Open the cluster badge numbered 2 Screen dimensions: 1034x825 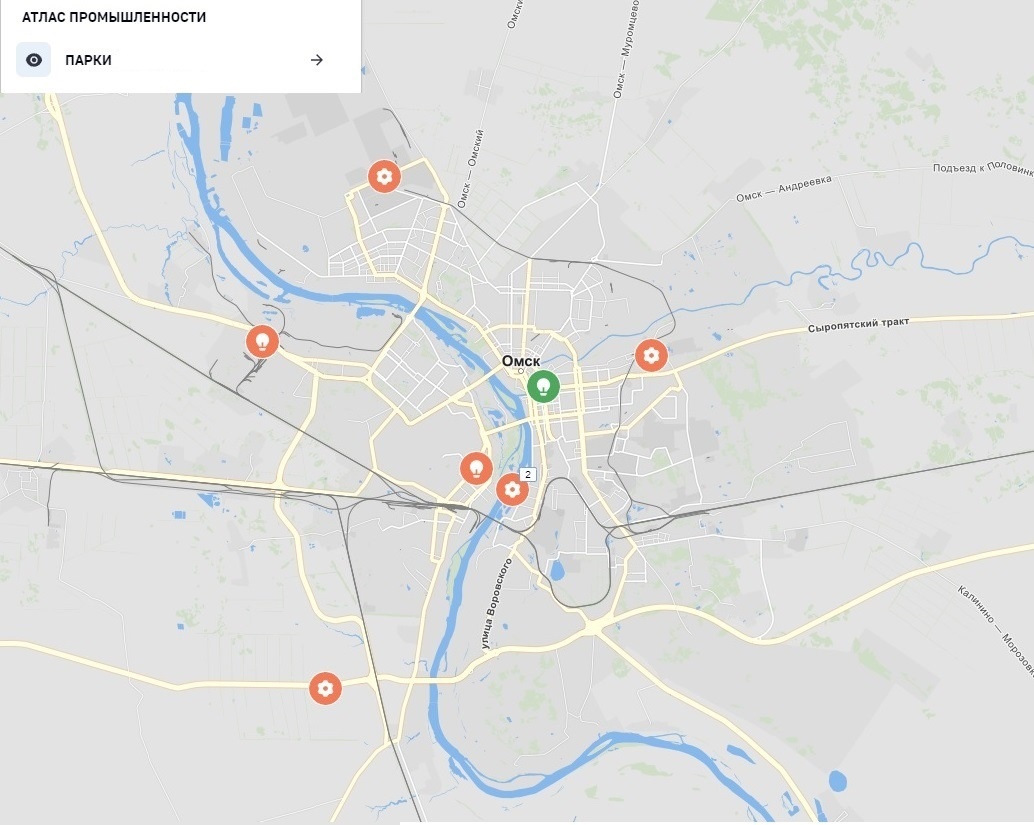528,474
